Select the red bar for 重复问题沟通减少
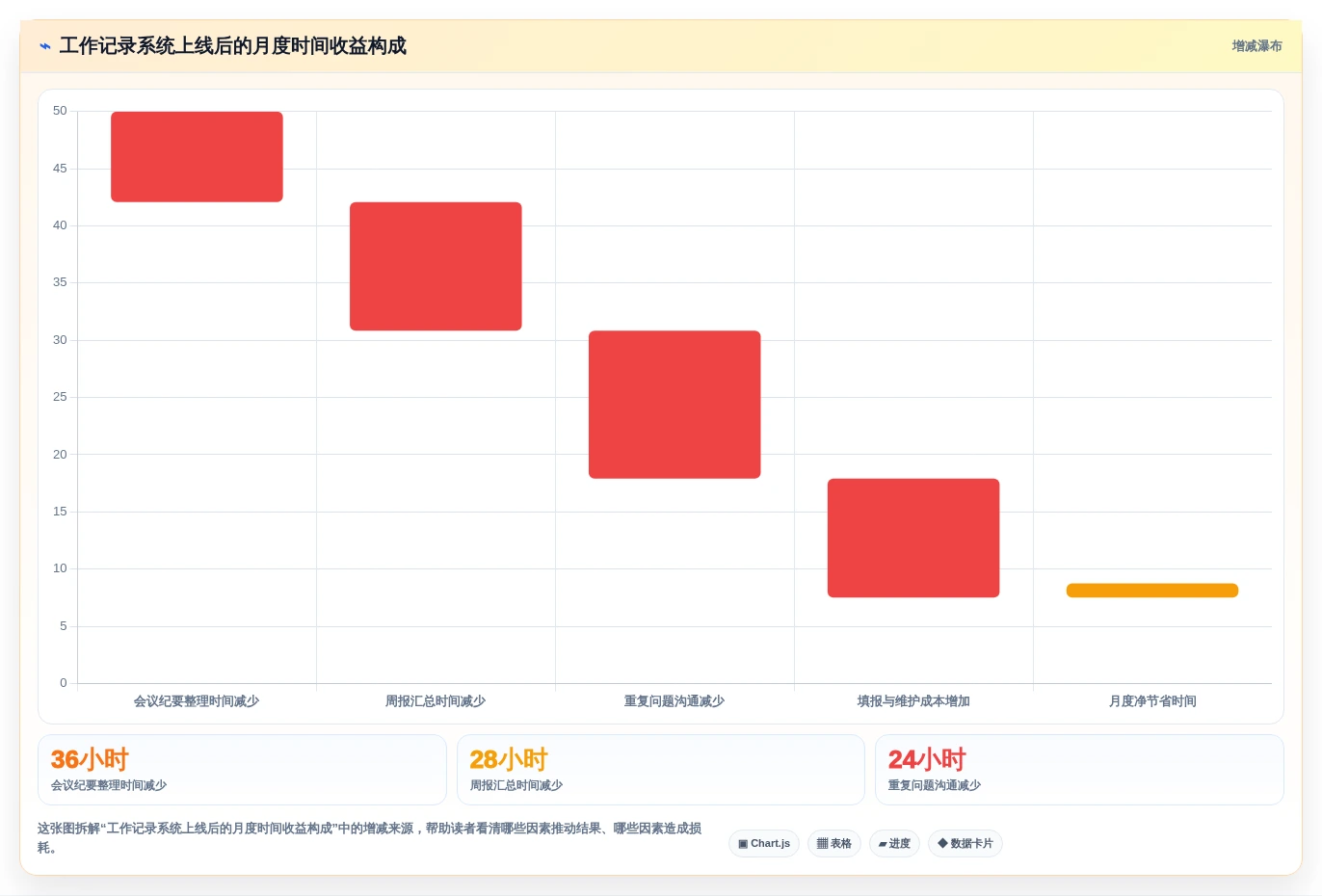The width and height of the screenshot is (1322, 896). click(x=674, y=405)
